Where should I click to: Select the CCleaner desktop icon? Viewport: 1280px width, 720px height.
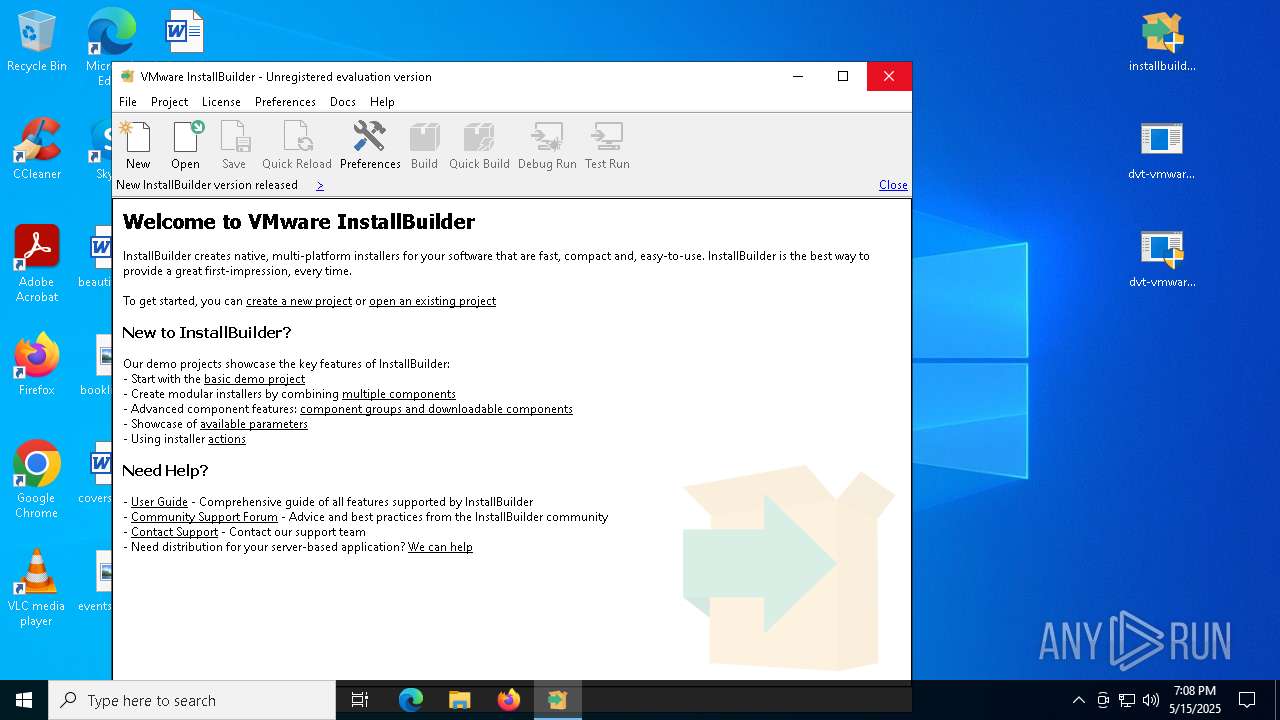(x=37, y=149)
